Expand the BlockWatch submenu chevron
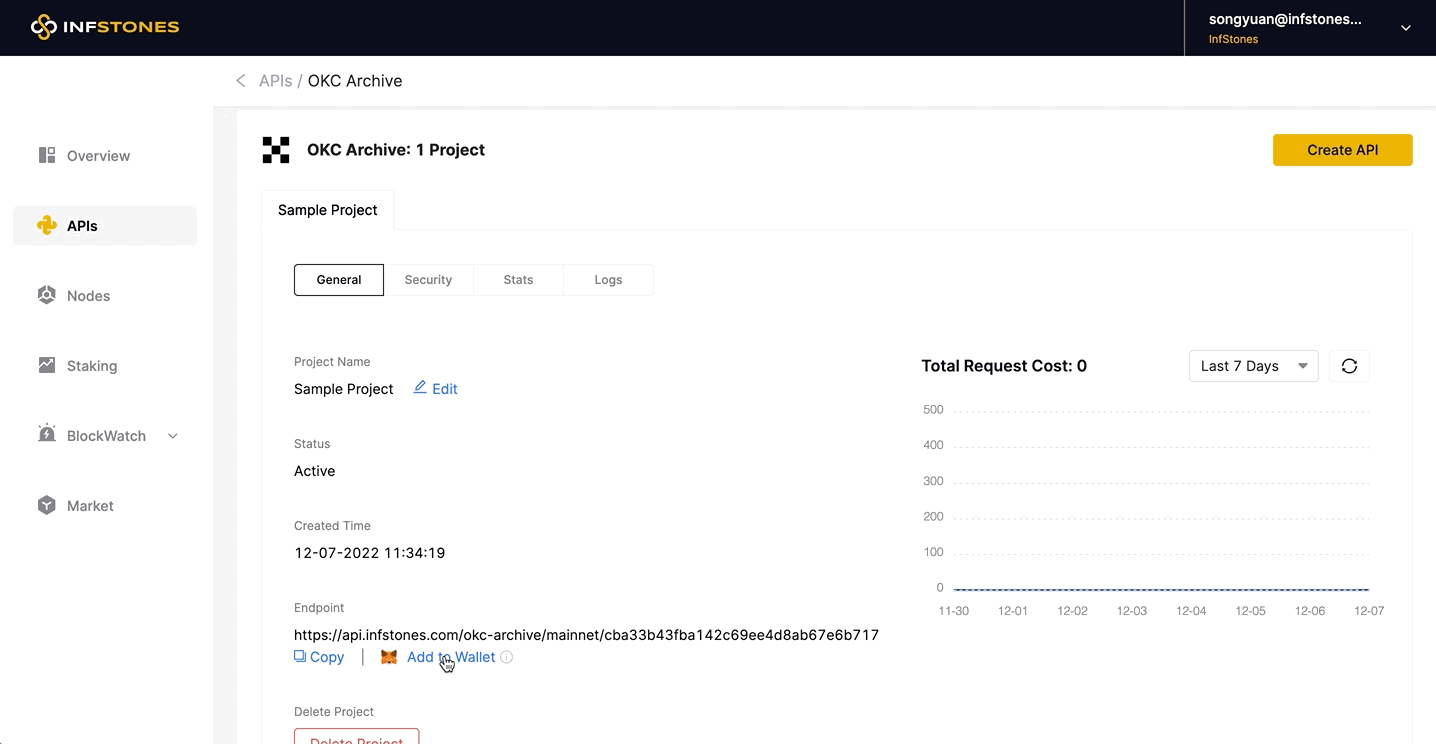The image size is (1436, 744). coord(173,436)
